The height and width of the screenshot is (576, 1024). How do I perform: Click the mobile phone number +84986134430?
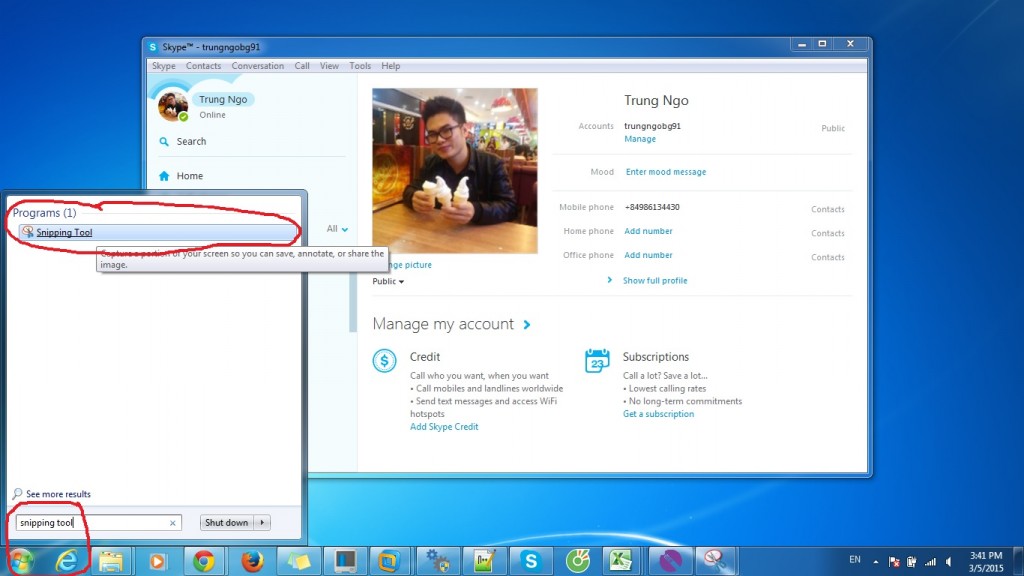[652, 207]
